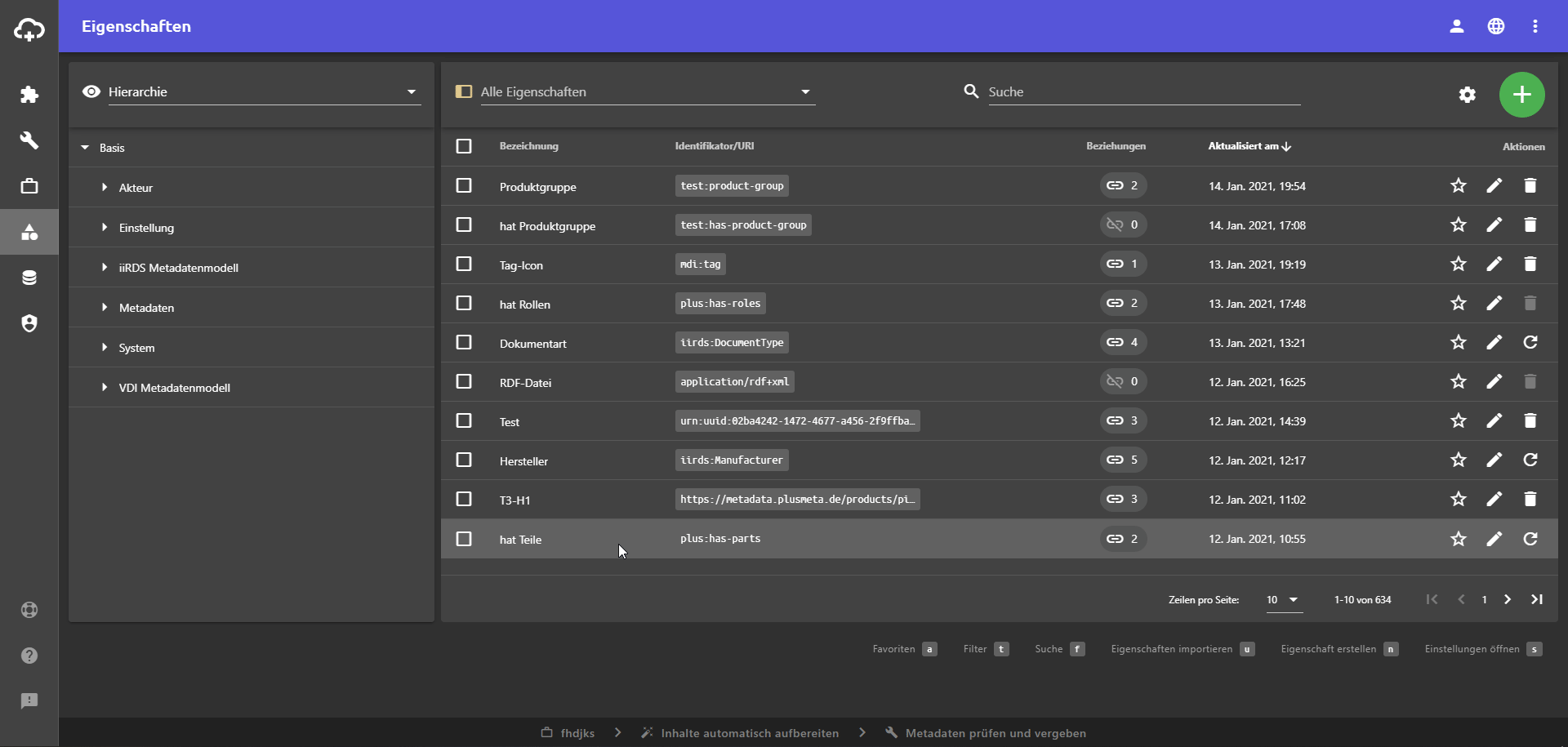Star the hat Teile property
The image size is (1568, 747).
[1459, 539]
